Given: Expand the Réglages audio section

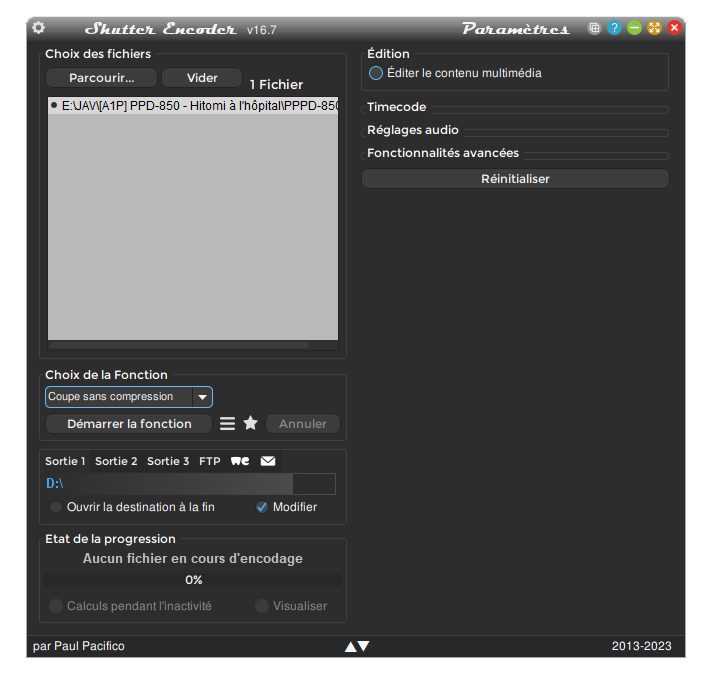Looking at the screenshot, I should (x=413, y=130).
